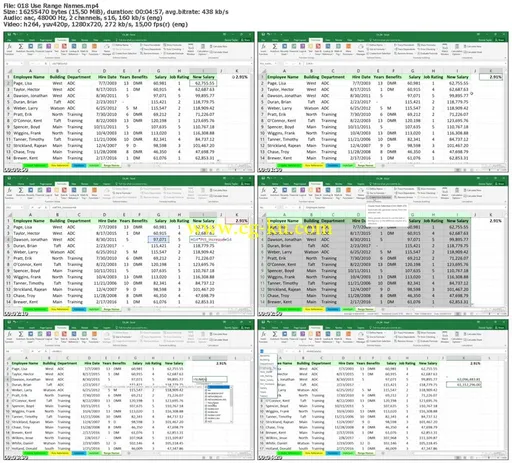The width and height of the screenshot is (512, 463).
Task: Click Define Name button in second frame
Action: [375, 45]
